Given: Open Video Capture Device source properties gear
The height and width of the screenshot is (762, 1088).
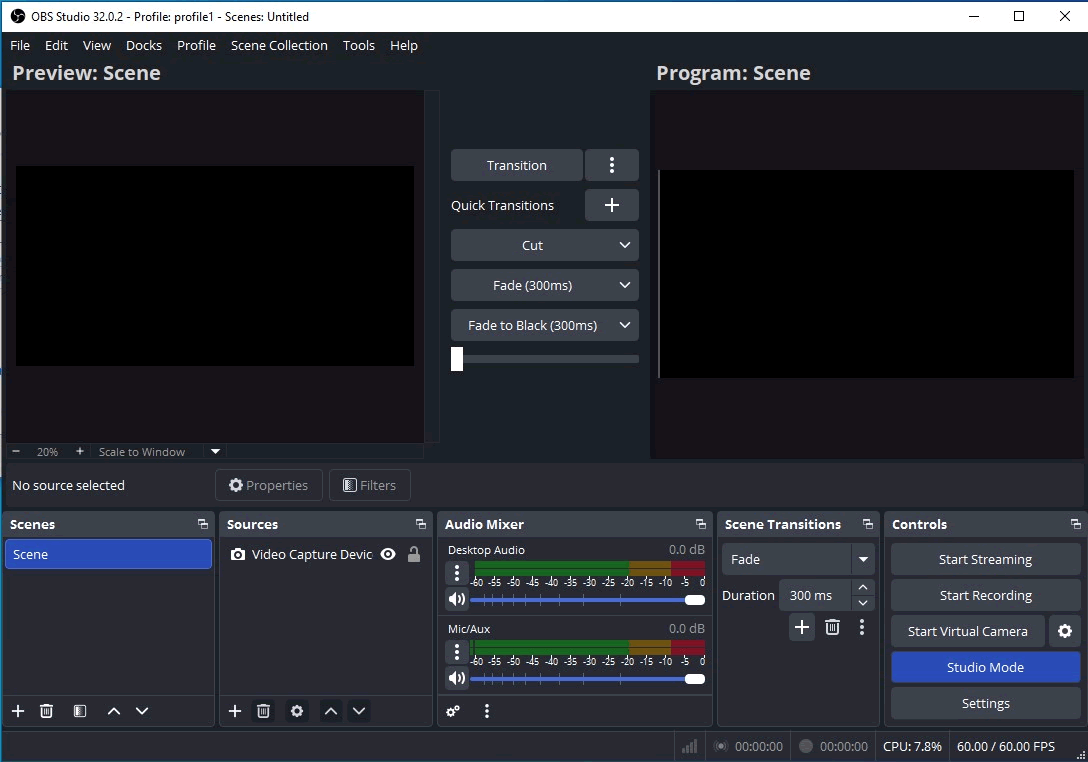Looking at the screenshot, I should pyautogui.click(x=296, y=711).
